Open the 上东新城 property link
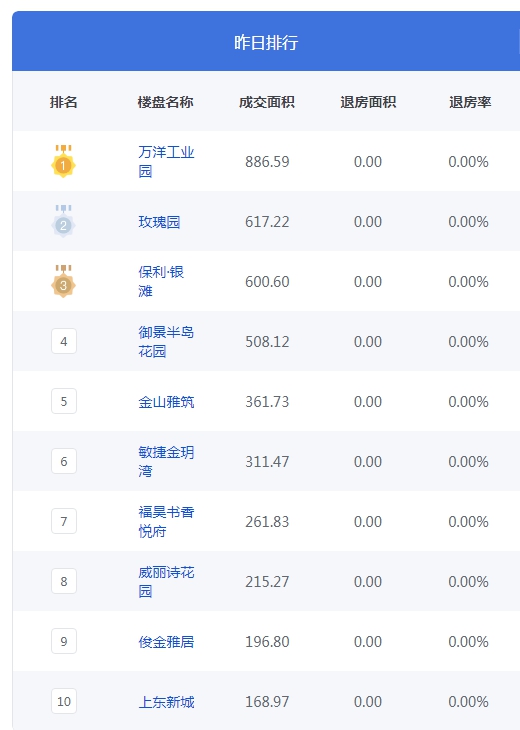The width and height of the screenshot is (520, 730). [166, 702]
